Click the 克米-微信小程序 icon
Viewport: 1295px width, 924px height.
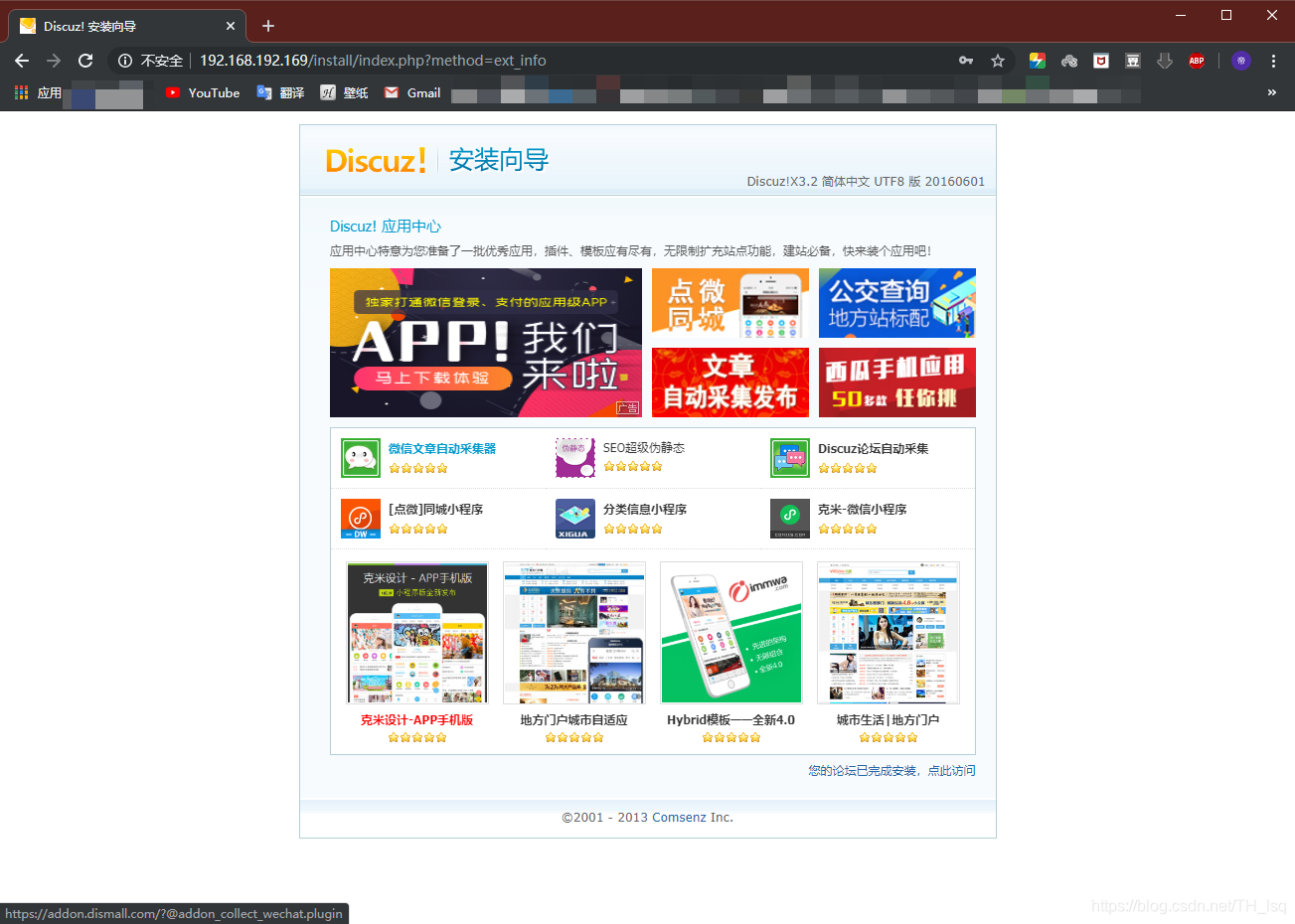click(x=790, y=519)
